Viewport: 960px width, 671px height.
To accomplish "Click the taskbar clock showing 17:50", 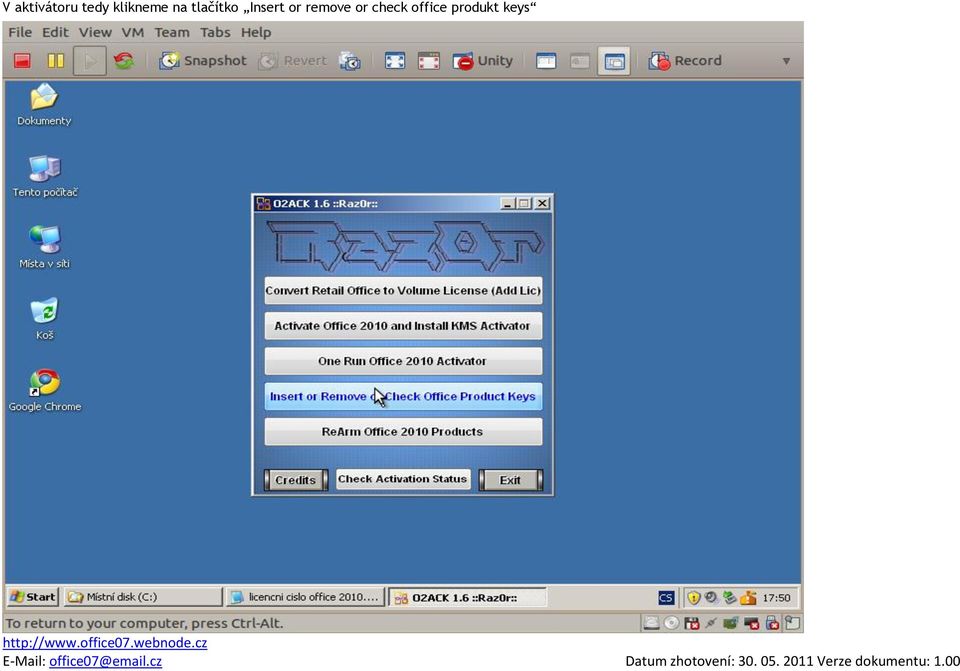I will point(776,598).
